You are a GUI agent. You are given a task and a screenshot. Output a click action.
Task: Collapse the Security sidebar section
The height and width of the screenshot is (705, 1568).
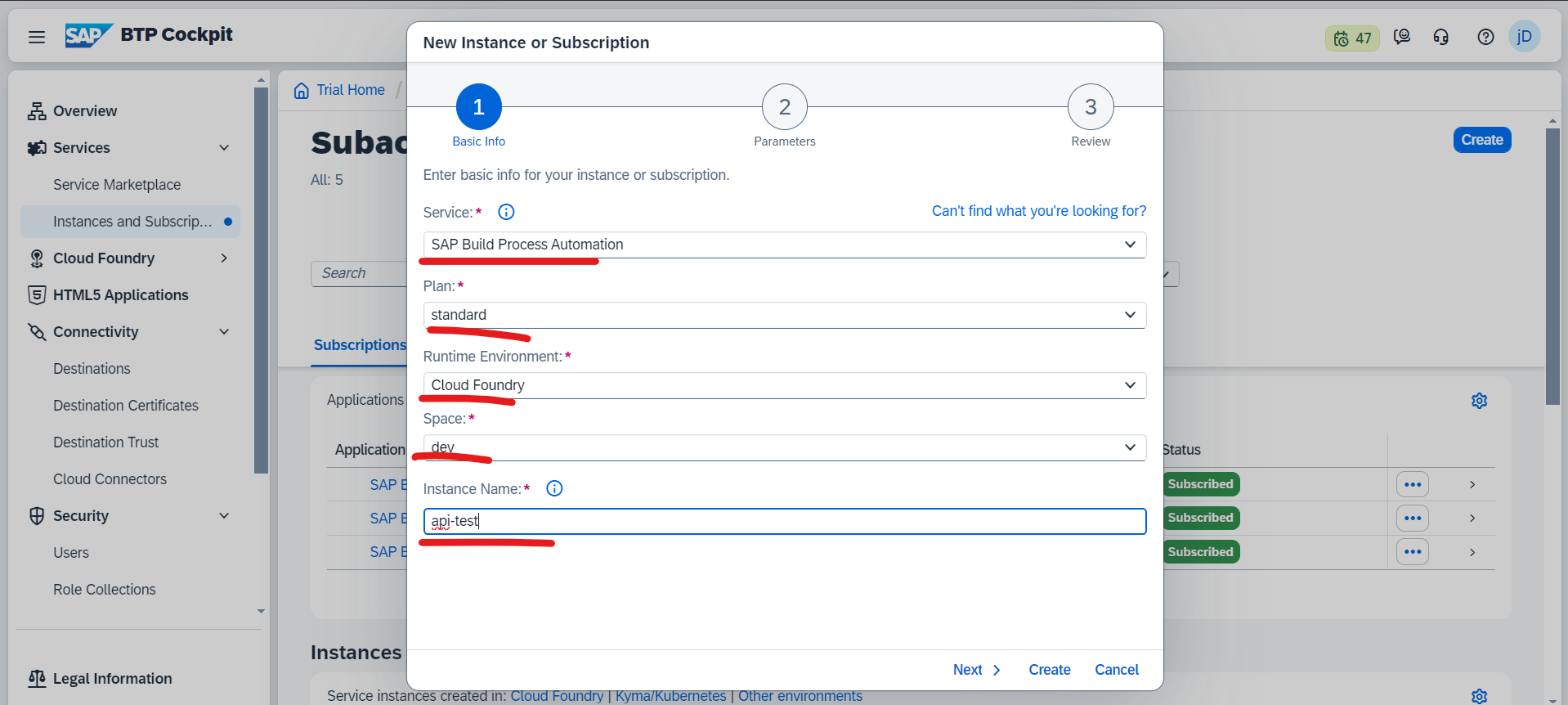(x=224, y=516)
